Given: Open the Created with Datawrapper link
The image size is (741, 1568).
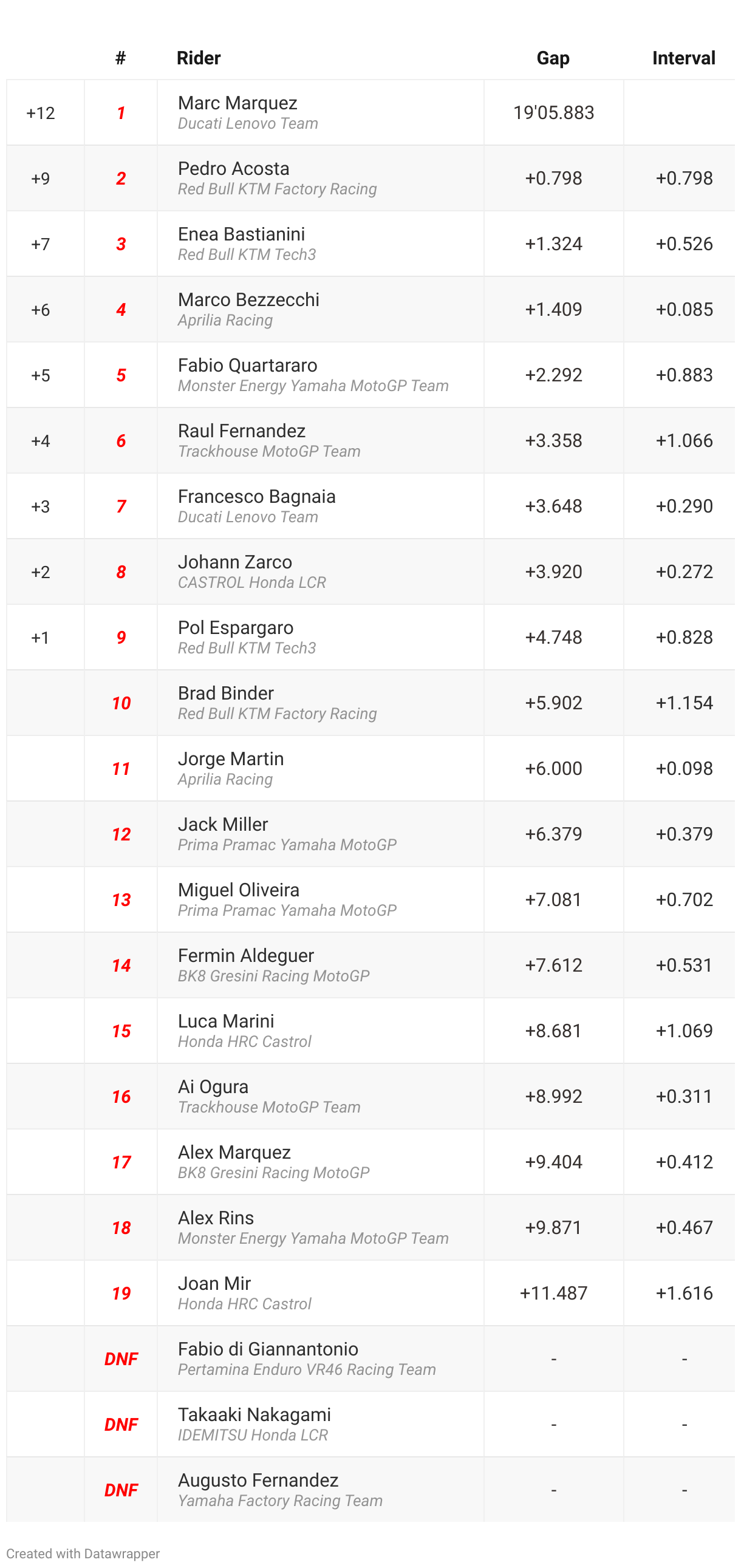Looking at the screenshot, I should [83, 1553].
